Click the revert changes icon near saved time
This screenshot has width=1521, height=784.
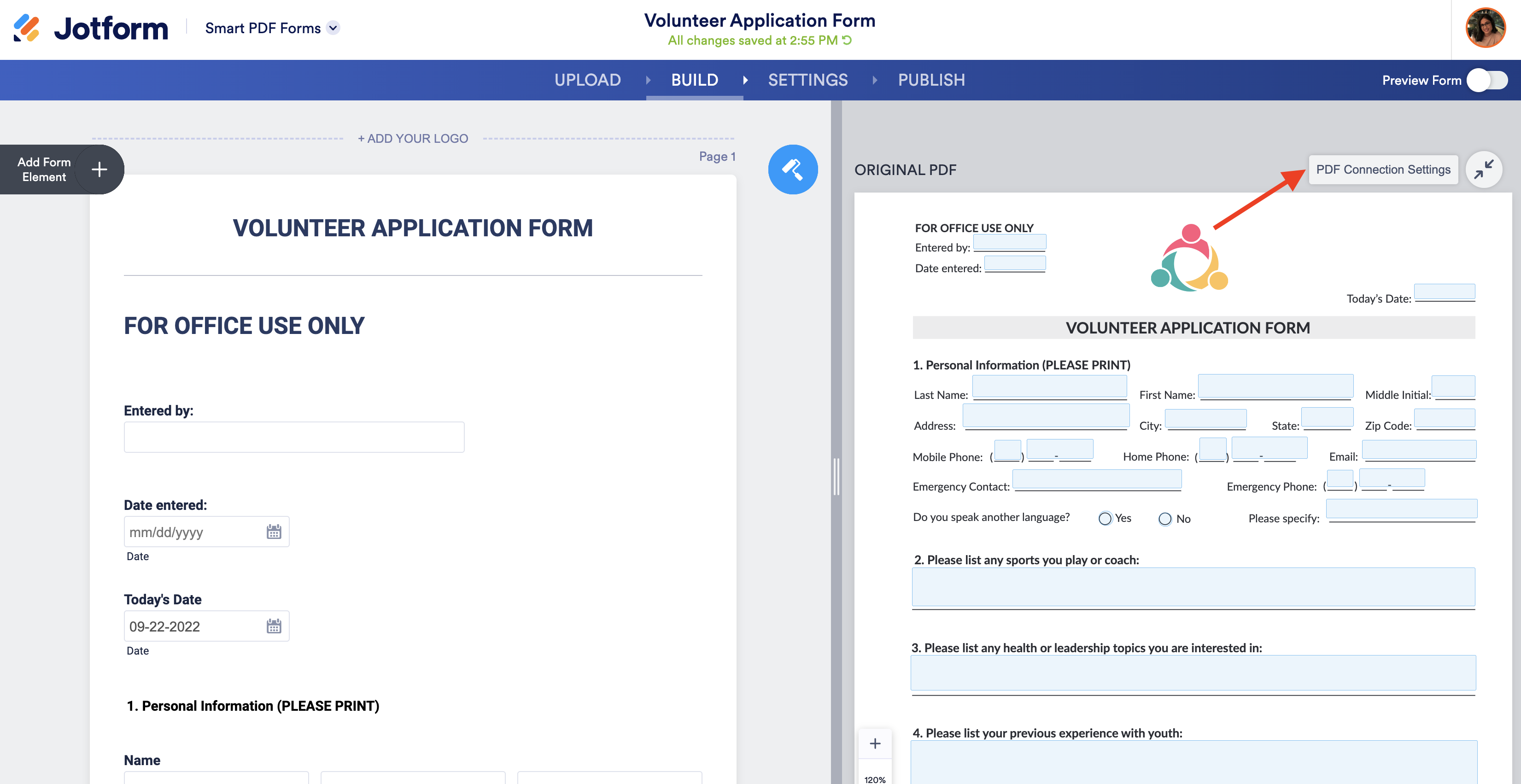(x=847, y=40)
